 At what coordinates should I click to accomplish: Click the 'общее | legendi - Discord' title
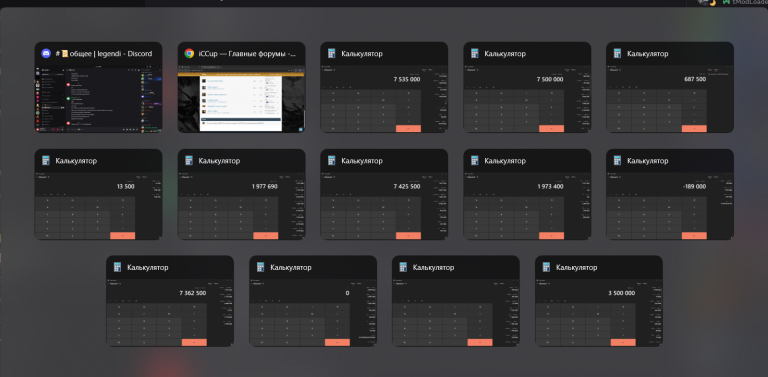coord(104,54)
